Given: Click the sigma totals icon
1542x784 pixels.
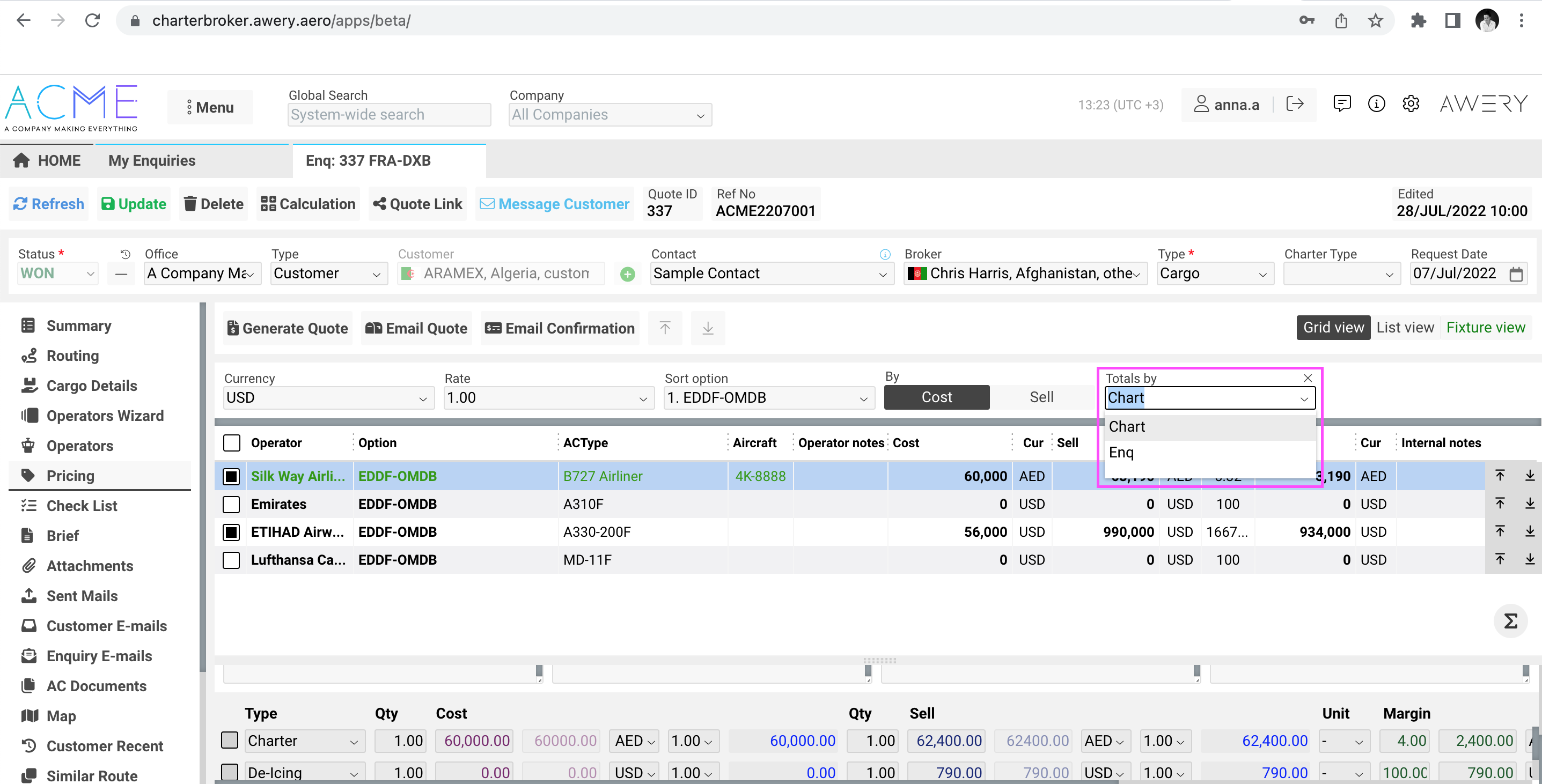Looking at the screenshot, I should [x=1510, y=621].
